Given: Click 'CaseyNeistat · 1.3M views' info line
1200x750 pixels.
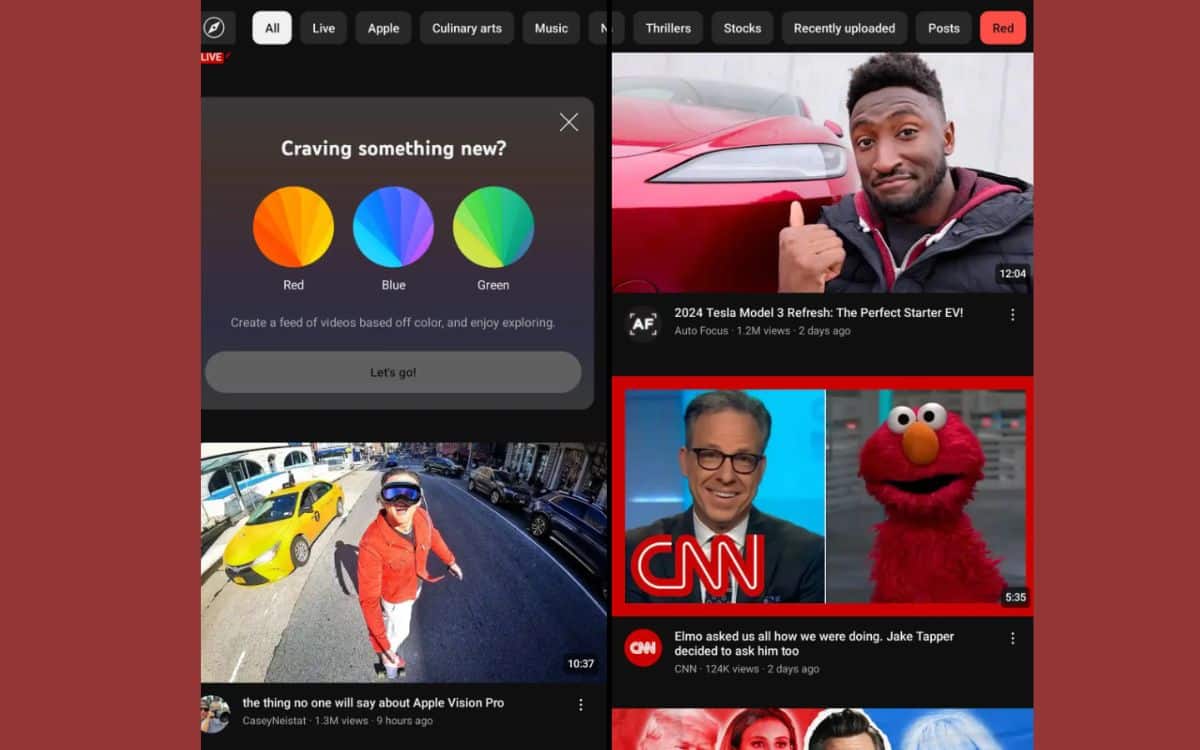Looking at the screenshot, I should pyautogui.click(x=337, y=721).
